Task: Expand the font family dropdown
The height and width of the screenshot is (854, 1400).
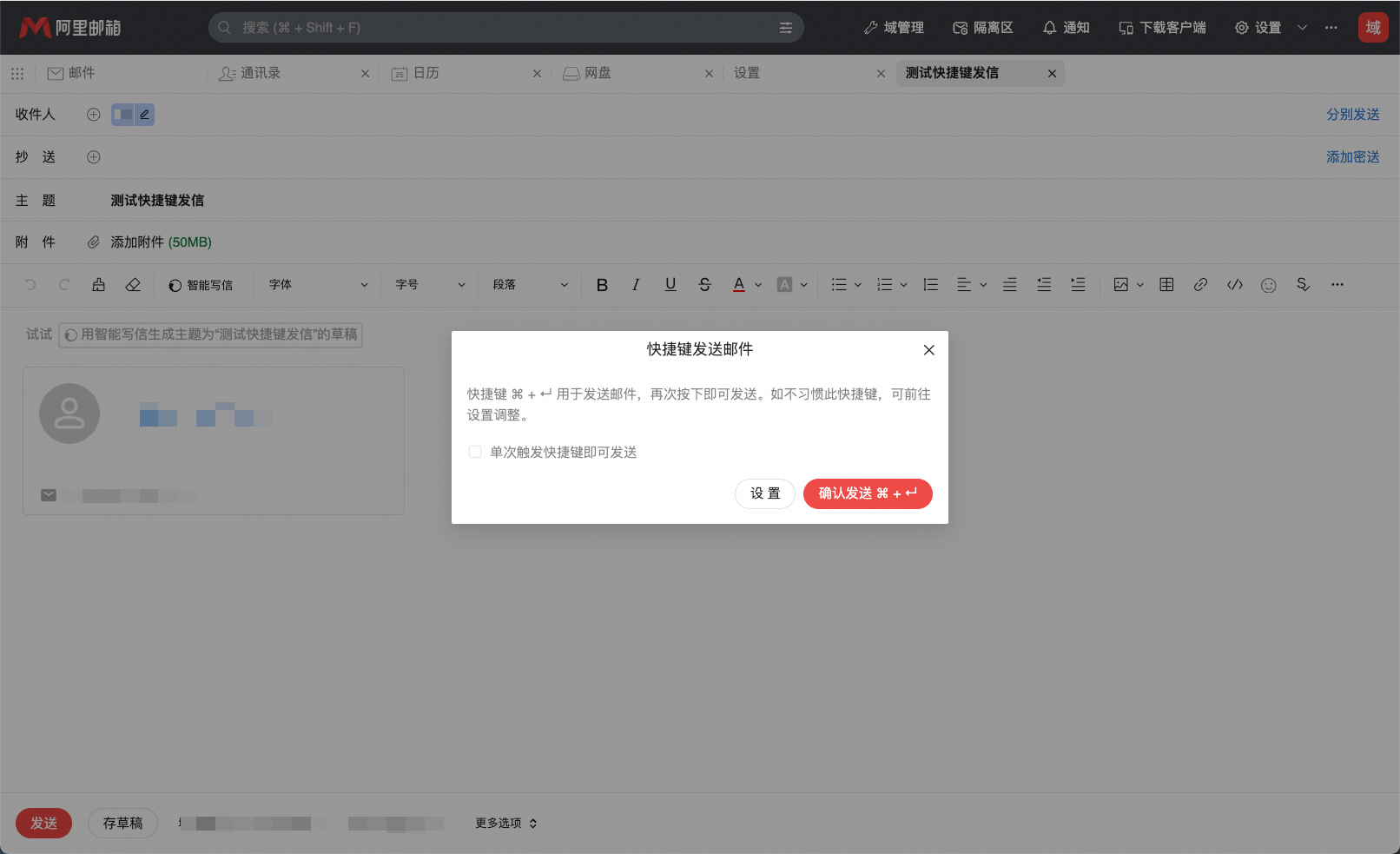Action: [x=318, y=285]
